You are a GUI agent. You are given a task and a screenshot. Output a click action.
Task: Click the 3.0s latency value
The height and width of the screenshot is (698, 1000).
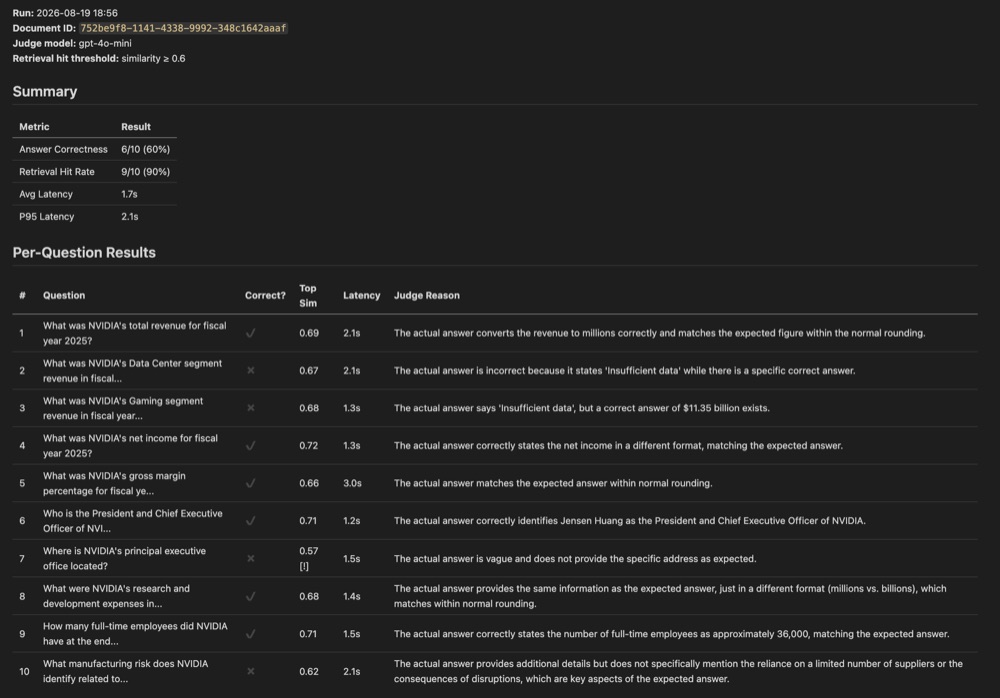[352, 483]
